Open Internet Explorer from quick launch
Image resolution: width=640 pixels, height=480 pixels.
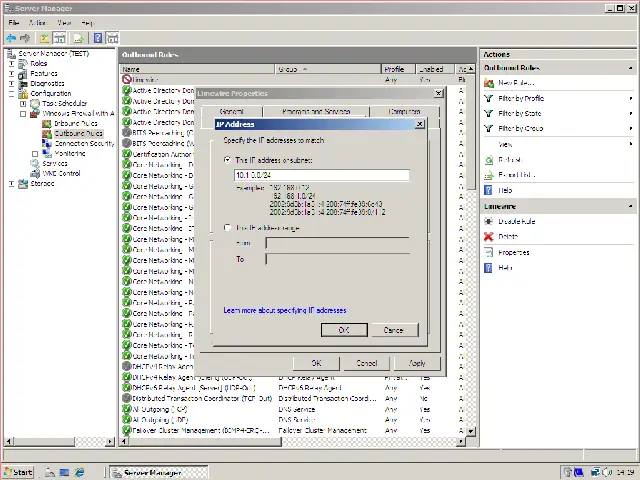pos(79,472)
